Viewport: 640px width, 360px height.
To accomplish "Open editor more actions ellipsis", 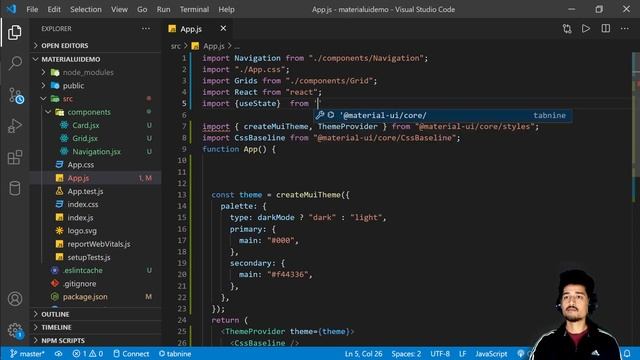I will tap(625, 29).
